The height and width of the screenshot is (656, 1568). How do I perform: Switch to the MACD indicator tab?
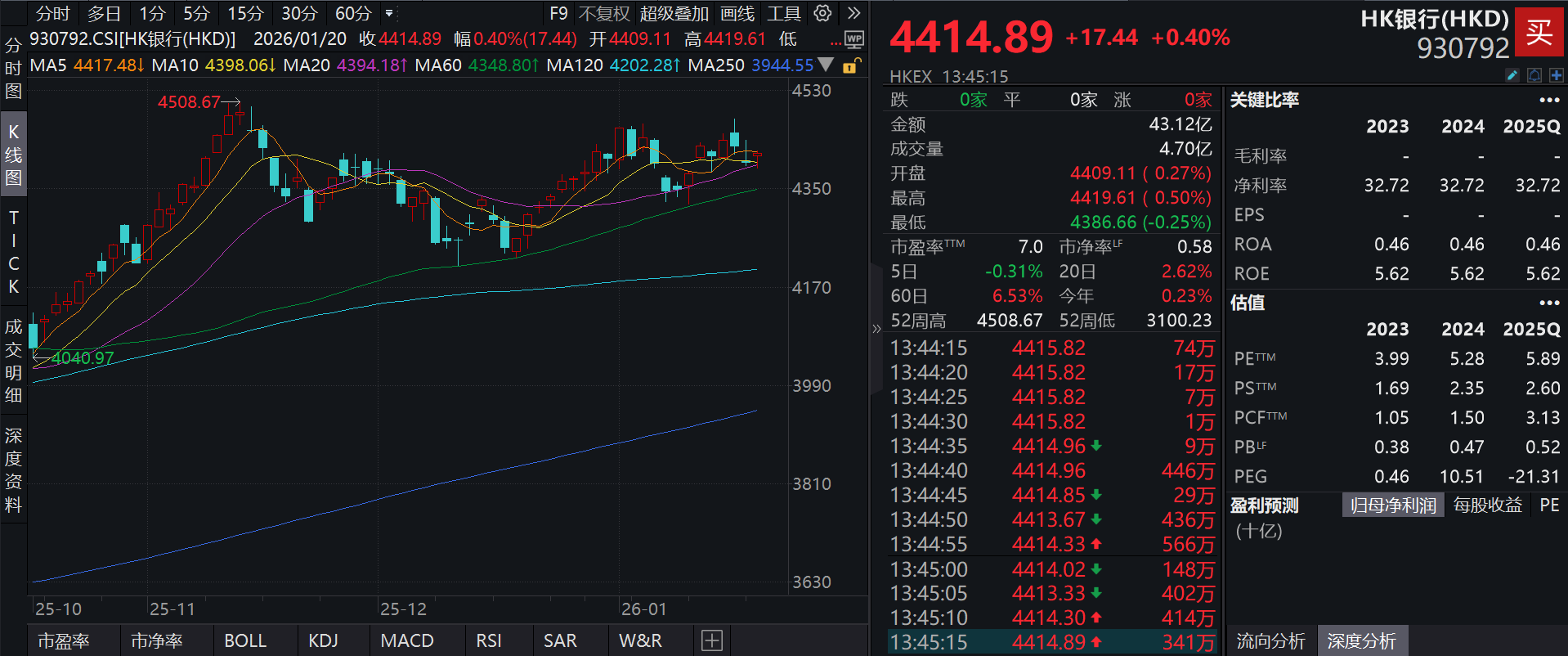click(407, 640)
